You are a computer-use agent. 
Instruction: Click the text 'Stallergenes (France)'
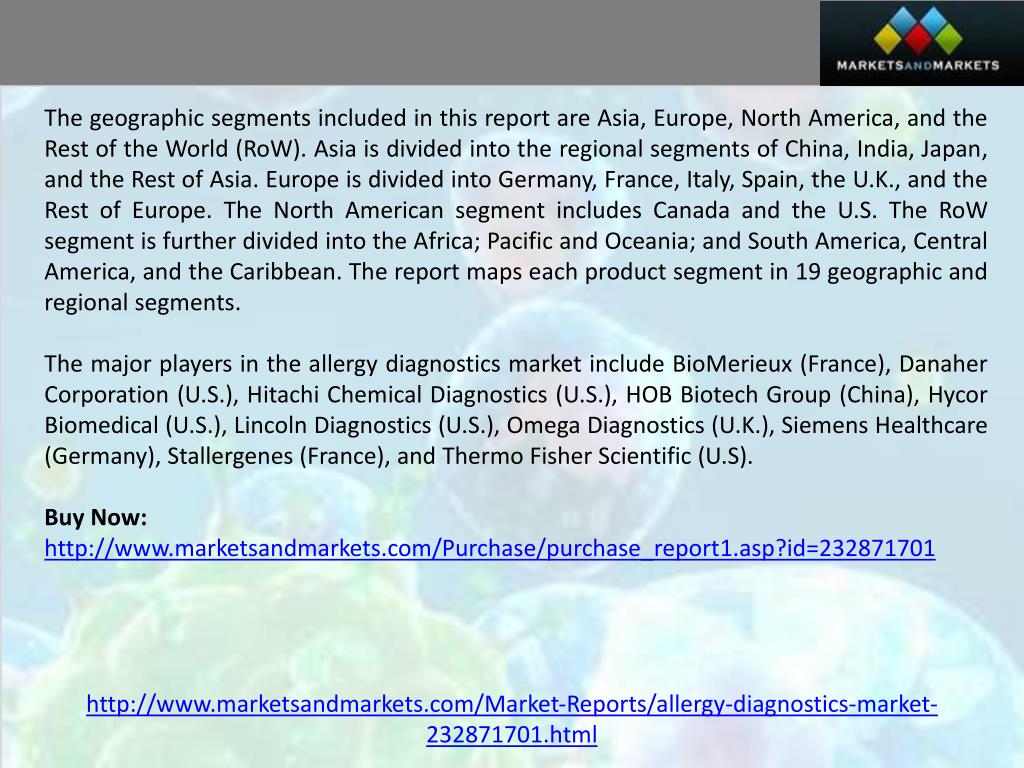pyautogui.click(x=275, y=456)
